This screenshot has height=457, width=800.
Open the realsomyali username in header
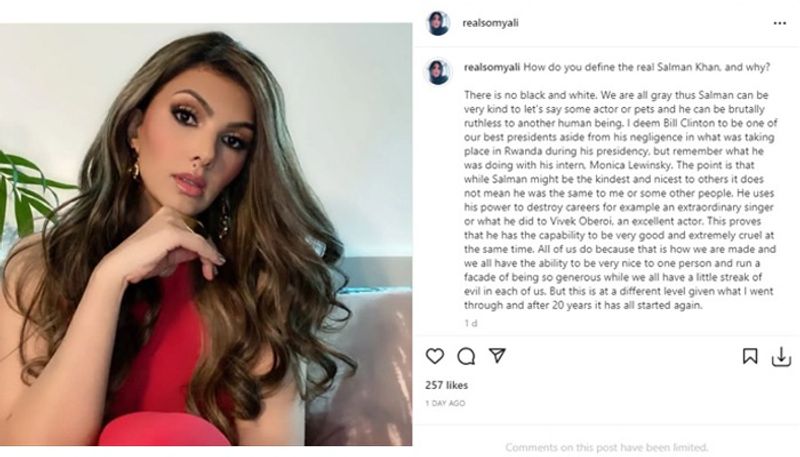pyautogui.click(x=490, y=23)
